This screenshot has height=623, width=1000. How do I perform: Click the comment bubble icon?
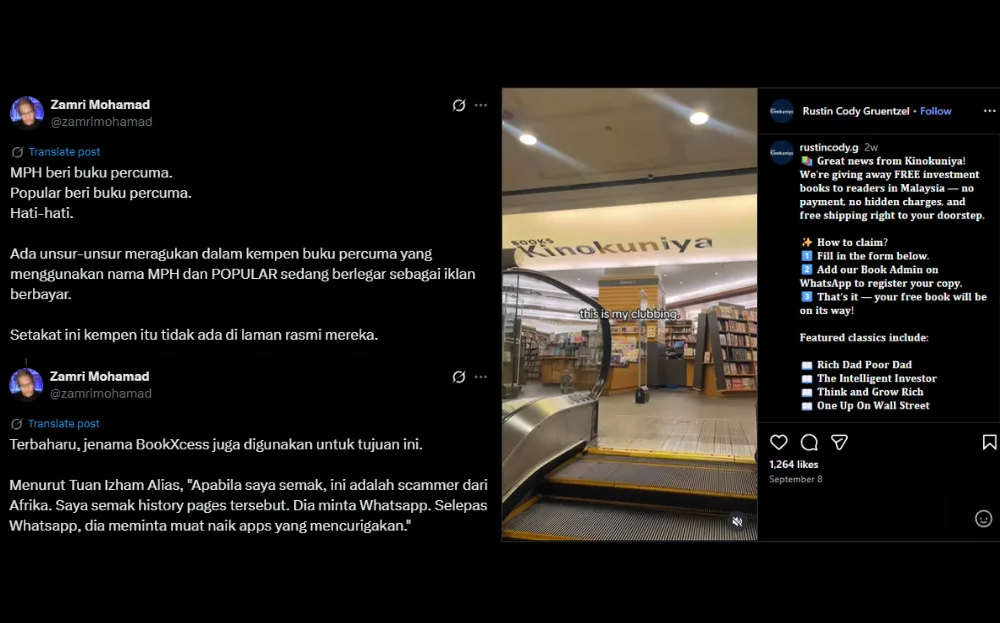click(809, 442)
